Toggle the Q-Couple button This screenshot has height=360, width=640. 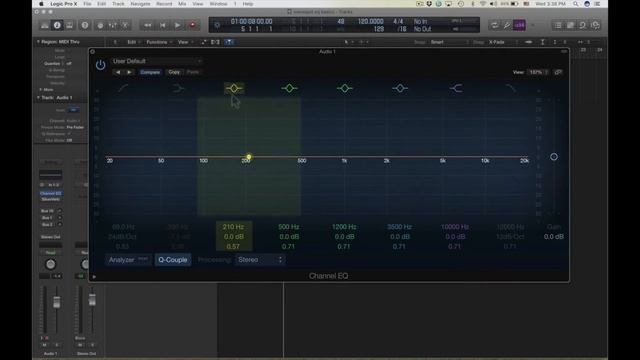(x=173, y=260)
